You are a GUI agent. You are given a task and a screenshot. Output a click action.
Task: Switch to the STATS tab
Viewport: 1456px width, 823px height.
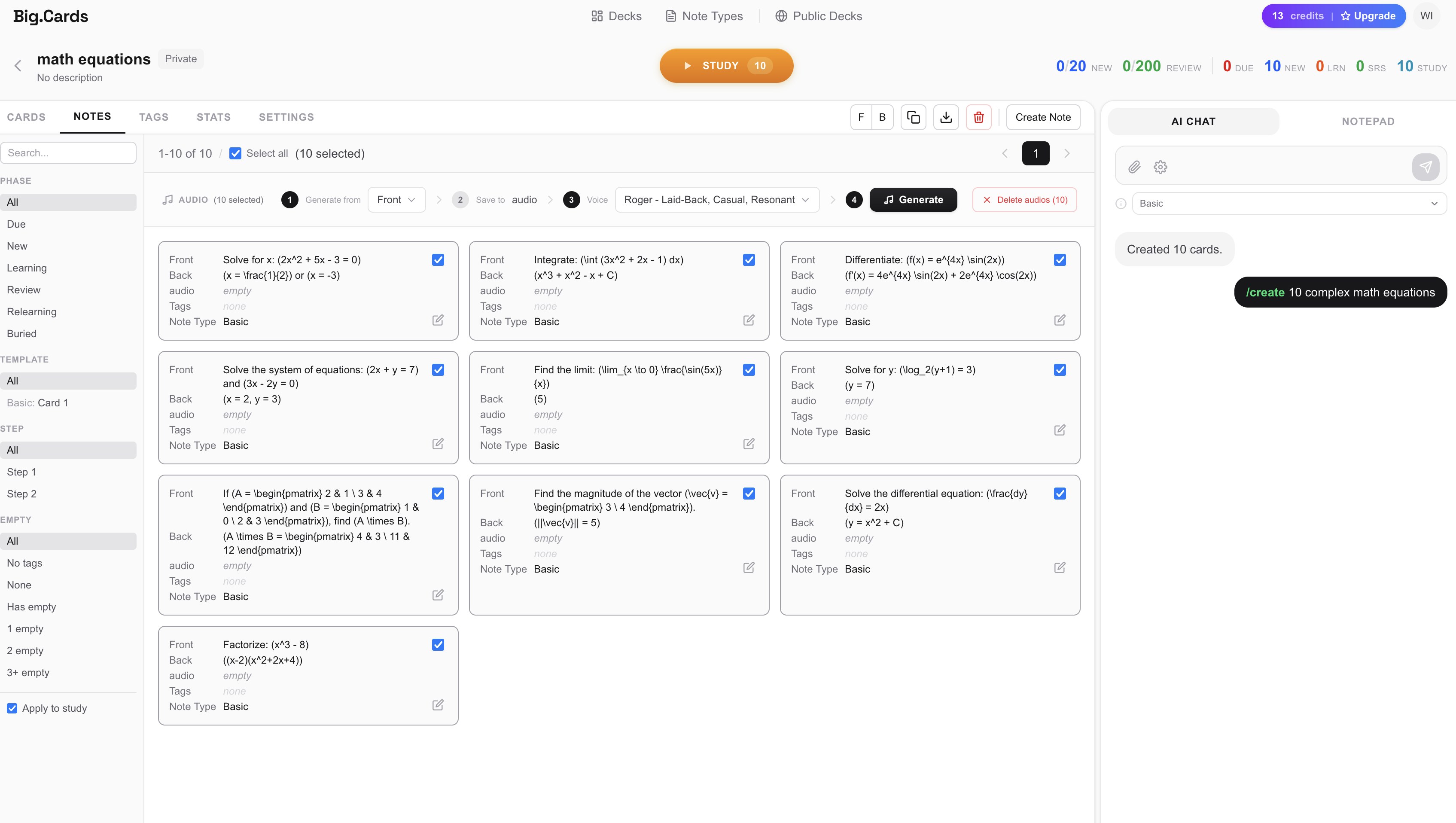point(213,117)
